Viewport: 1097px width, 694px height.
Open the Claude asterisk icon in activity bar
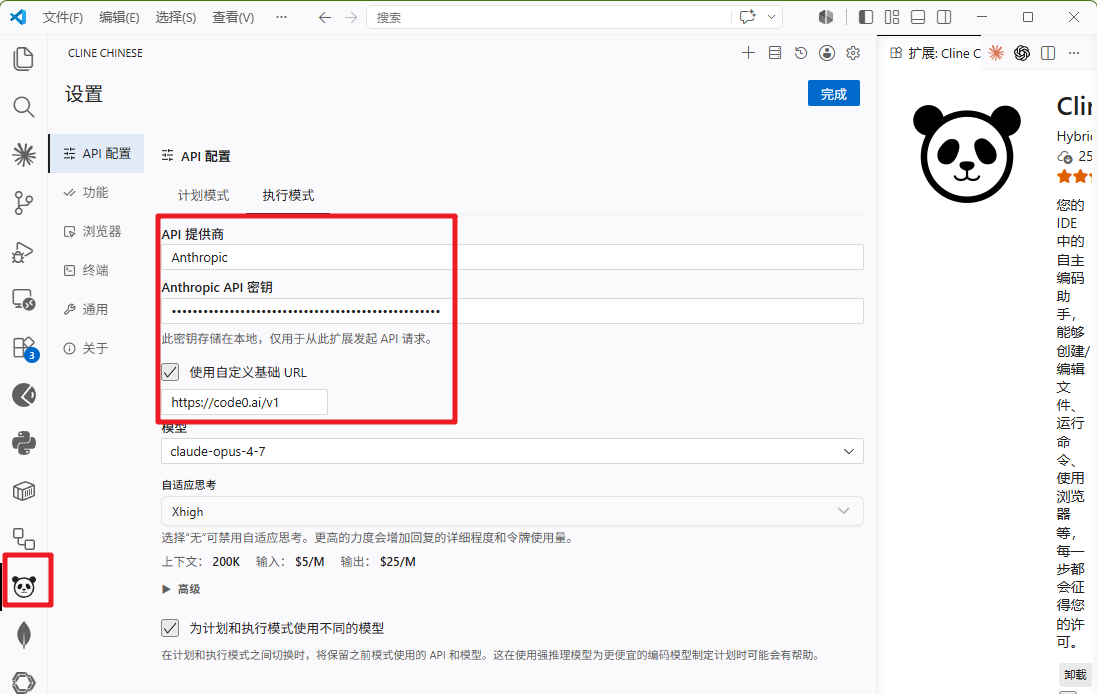pos(24,155)
